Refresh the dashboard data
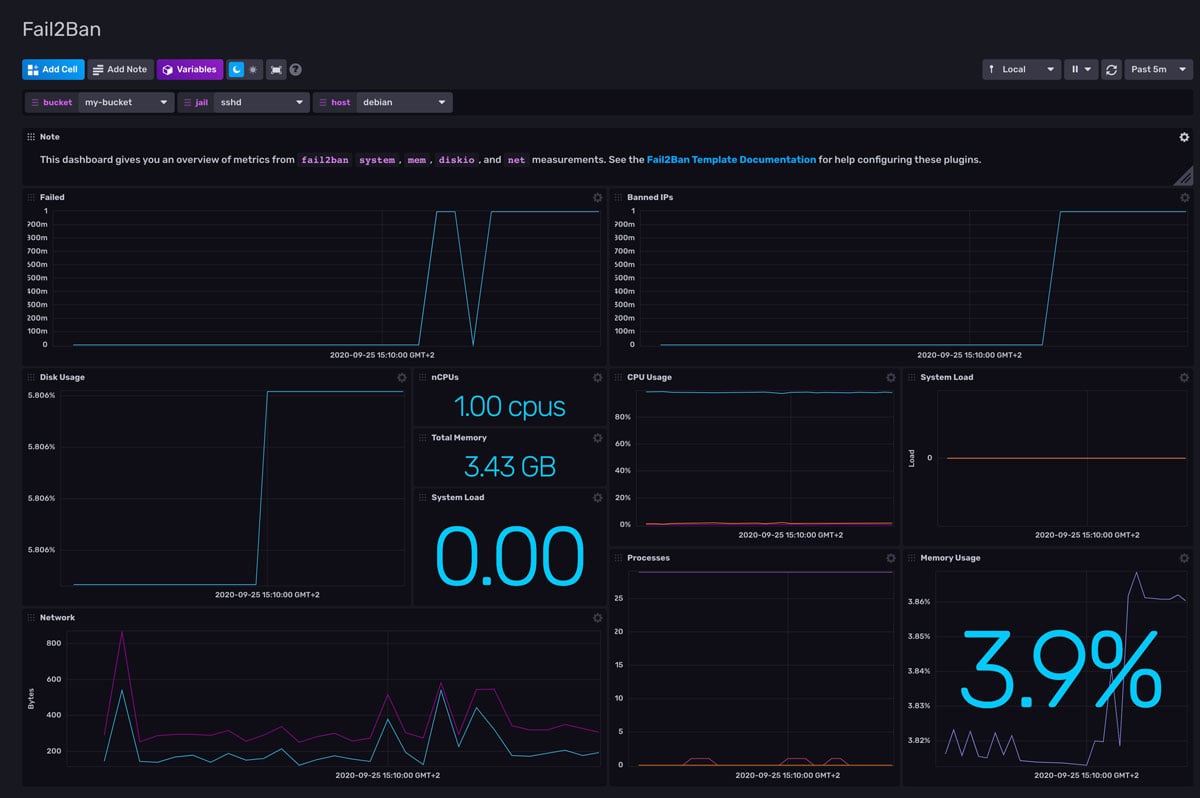This screenshot has width=1200, height=798. pos(1111,69)
